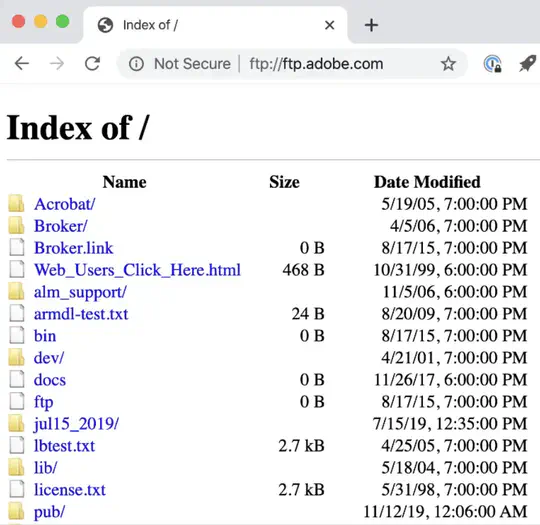Screen dimensions: 540x525
Task: Click the Date Modified column header
Action: [x=427, y=182]
